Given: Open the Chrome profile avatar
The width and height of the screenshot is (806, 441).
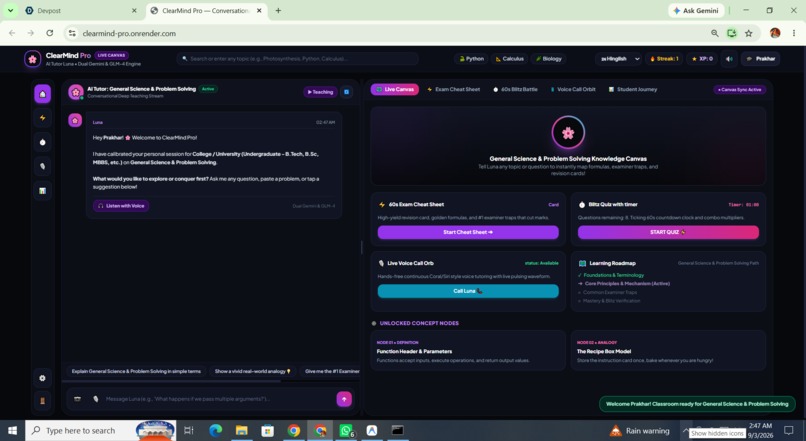Looking at the screenshot, I should point(775,33).
